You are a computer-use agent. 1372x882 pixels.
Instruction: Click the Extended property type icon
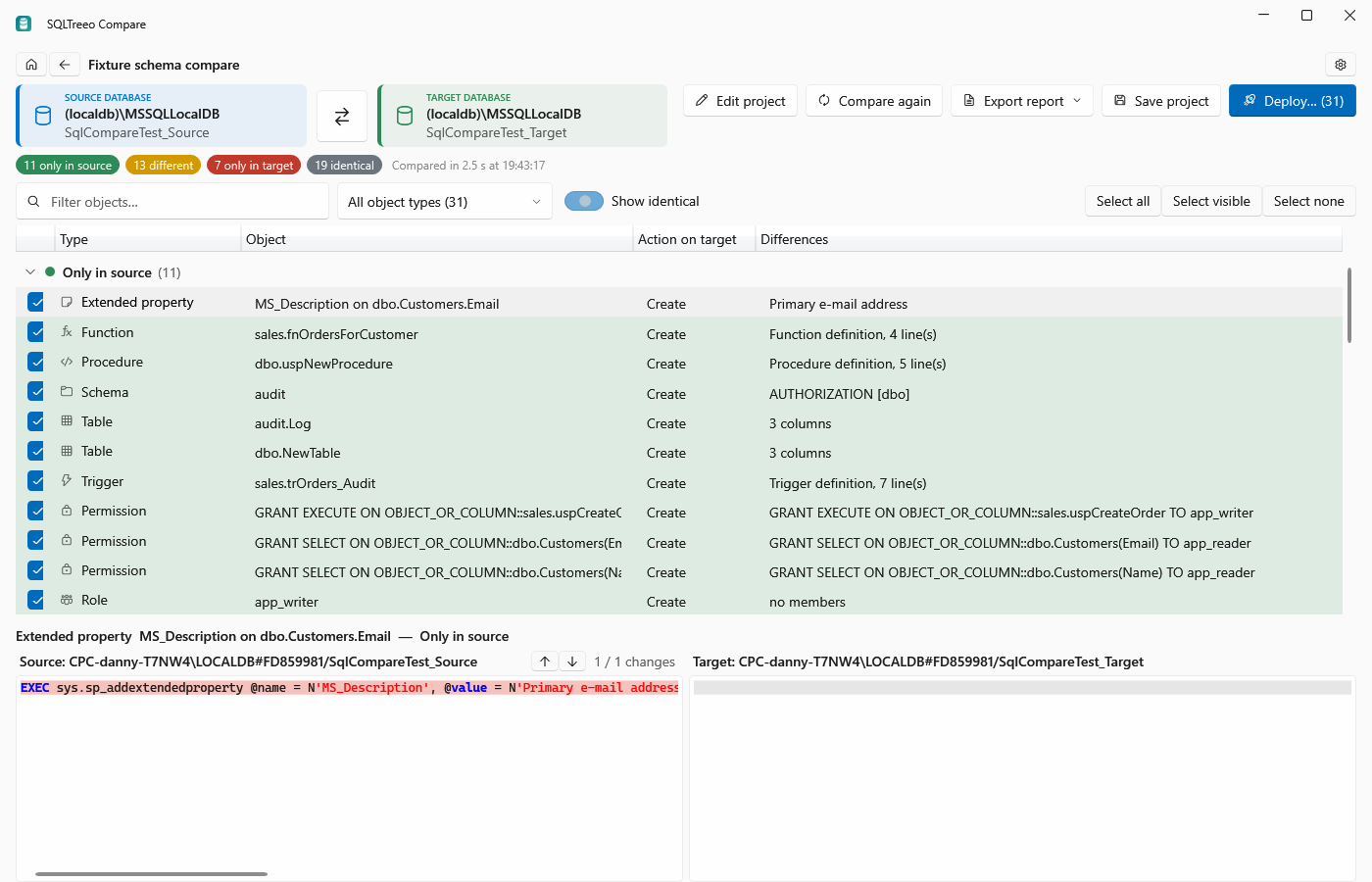point(67,302)
